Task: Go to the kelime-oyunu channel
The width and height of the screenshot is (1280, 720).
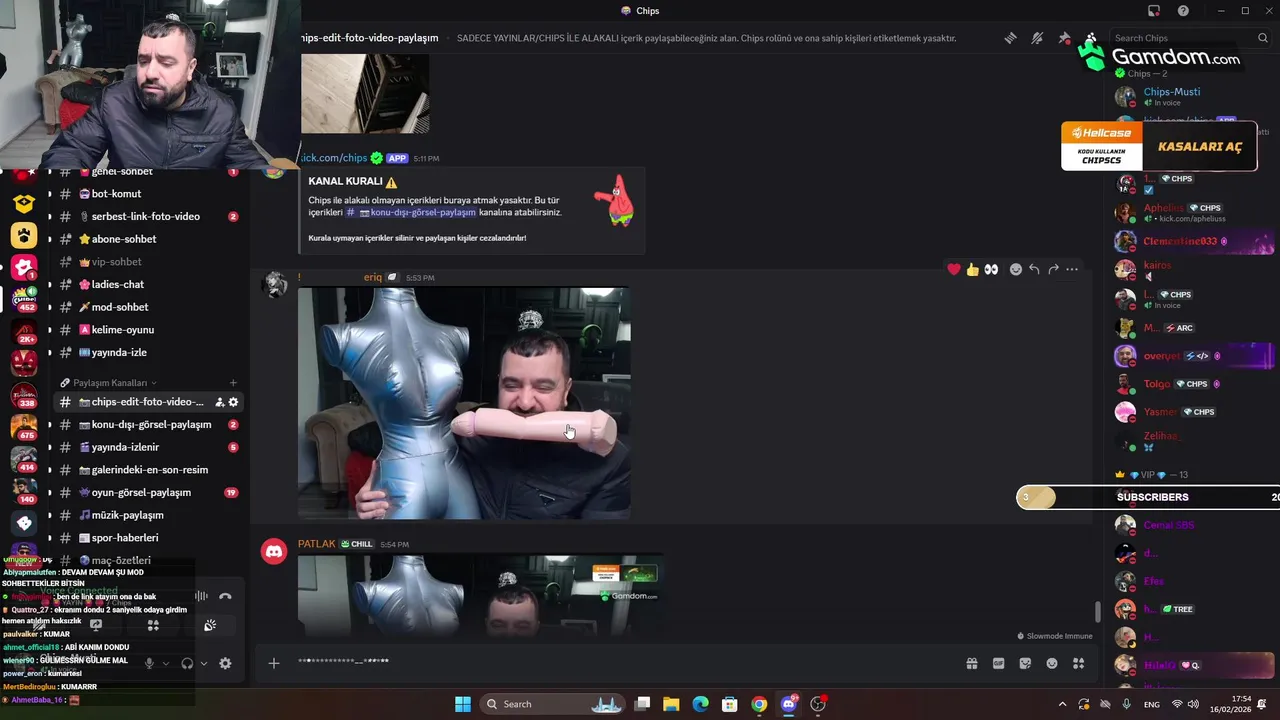Action: [x=147, y=330]
